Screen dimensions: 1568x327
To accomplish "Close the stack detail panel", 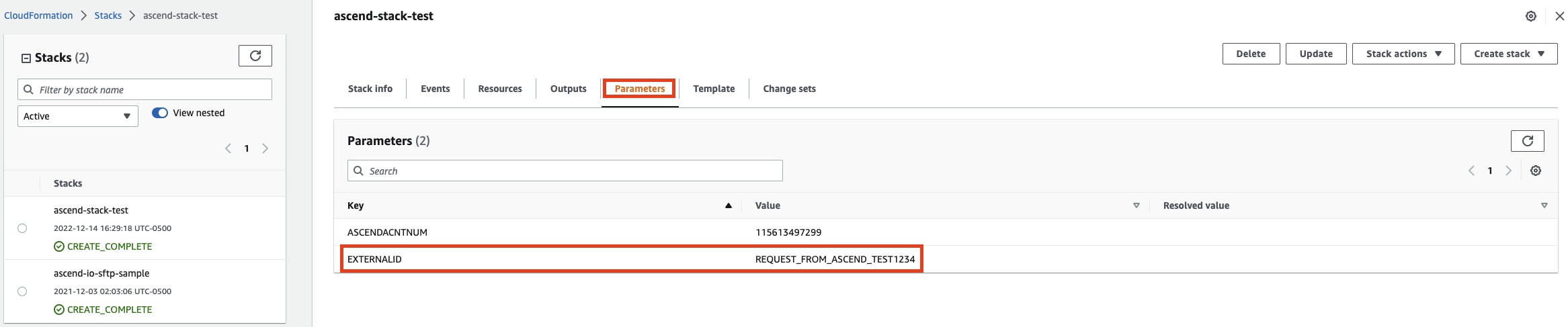I will pyautogui.click(x=1560, y=16).
